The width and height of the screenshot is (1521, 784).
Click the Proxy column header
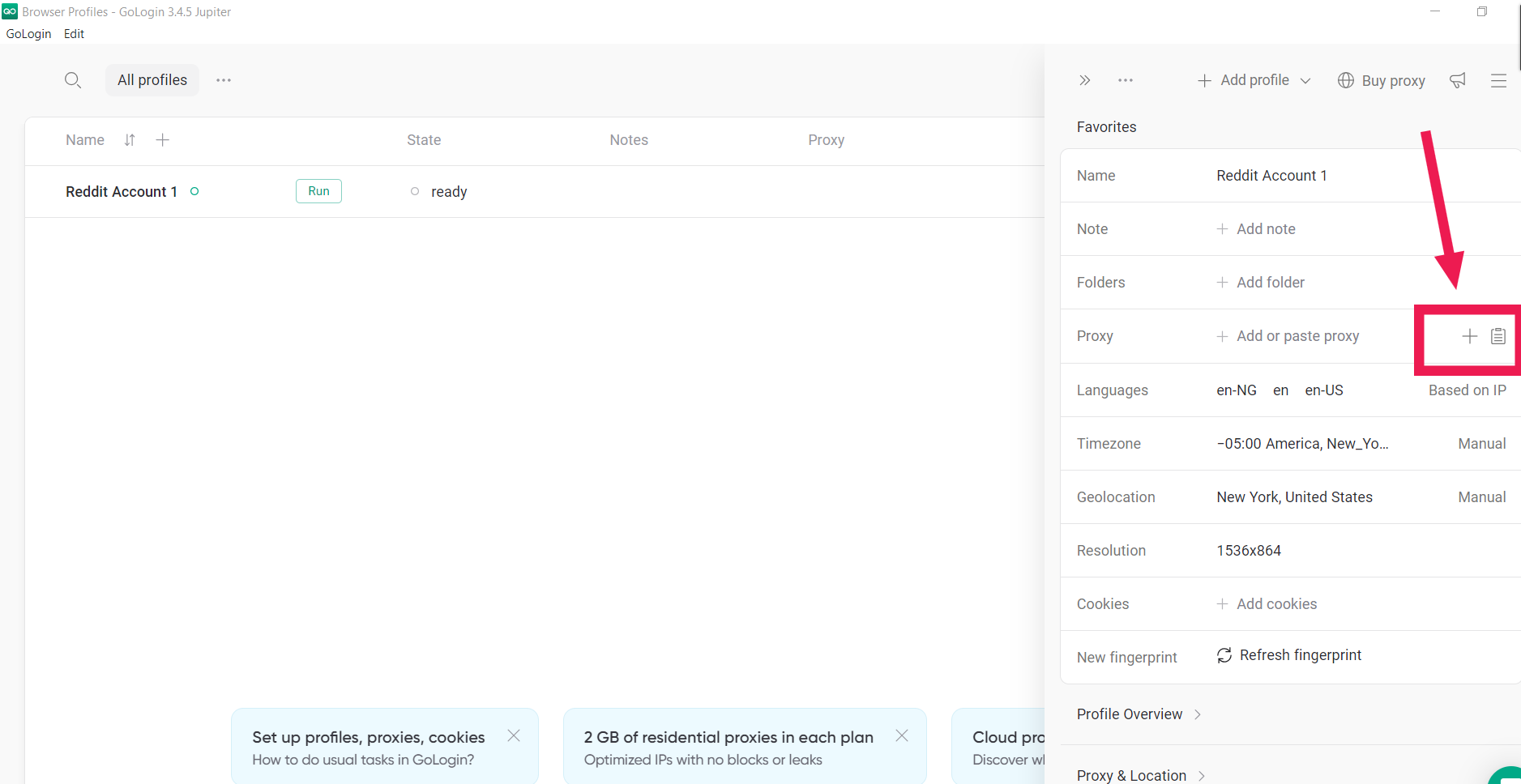826,140
